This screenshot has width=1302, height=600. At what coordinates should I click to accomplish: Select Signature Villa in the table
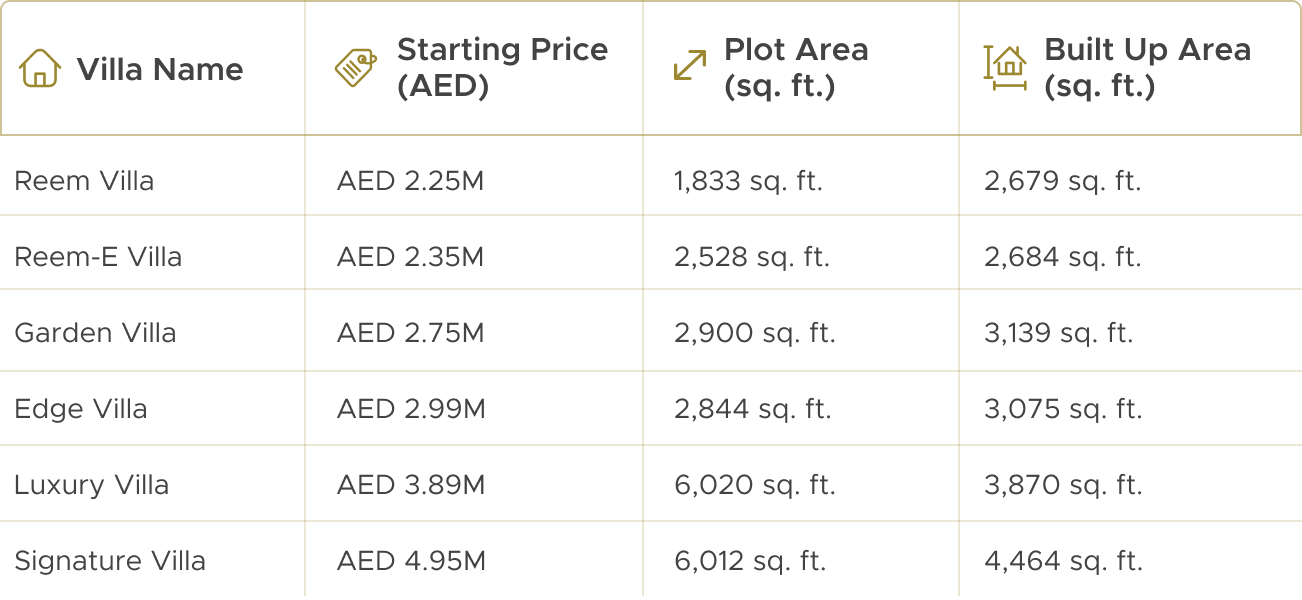pos(110,561)
